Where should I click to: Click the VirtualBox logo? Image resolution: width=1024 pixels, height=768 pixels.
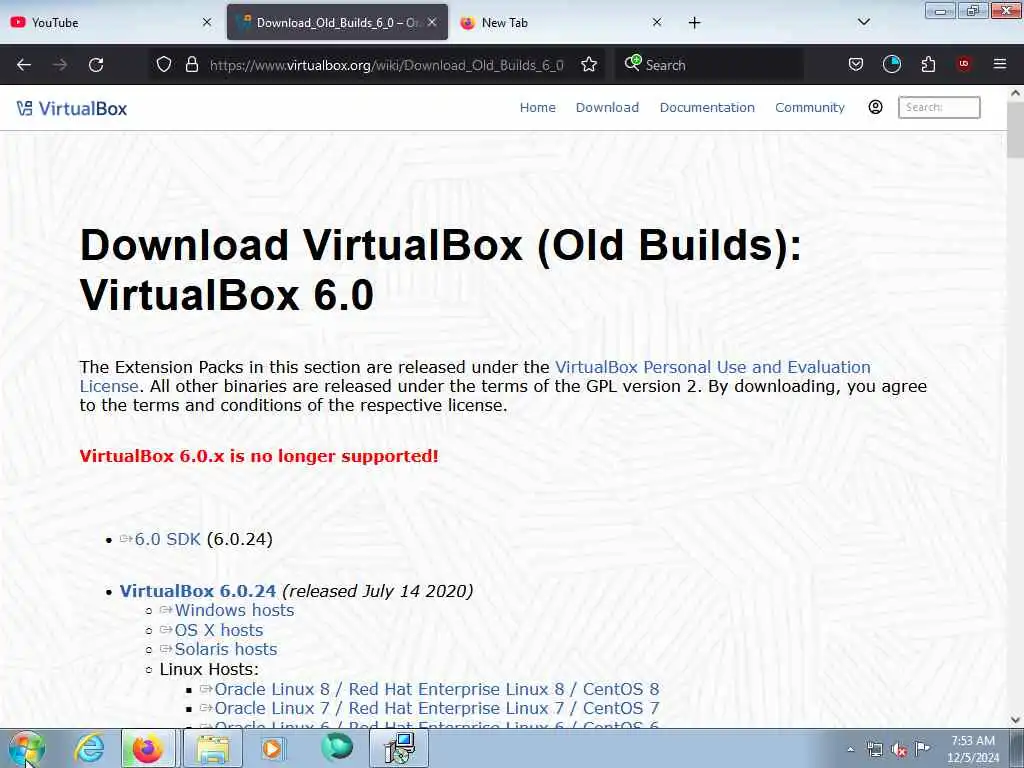pyautogui.click(x=72, y=108)
